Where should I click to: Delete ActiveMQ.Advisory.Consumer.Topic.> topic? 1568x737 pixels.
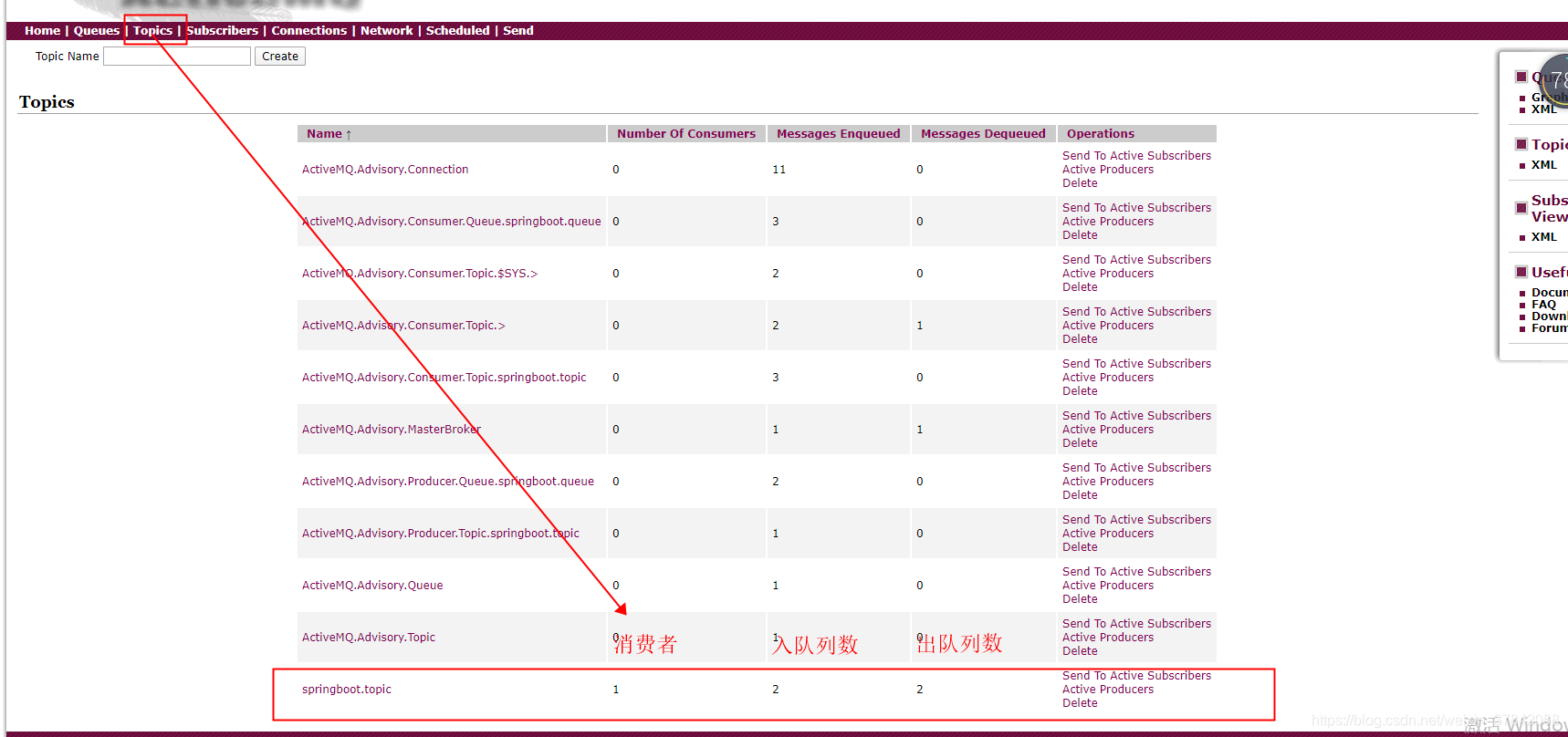click(x=1080, y=339)
